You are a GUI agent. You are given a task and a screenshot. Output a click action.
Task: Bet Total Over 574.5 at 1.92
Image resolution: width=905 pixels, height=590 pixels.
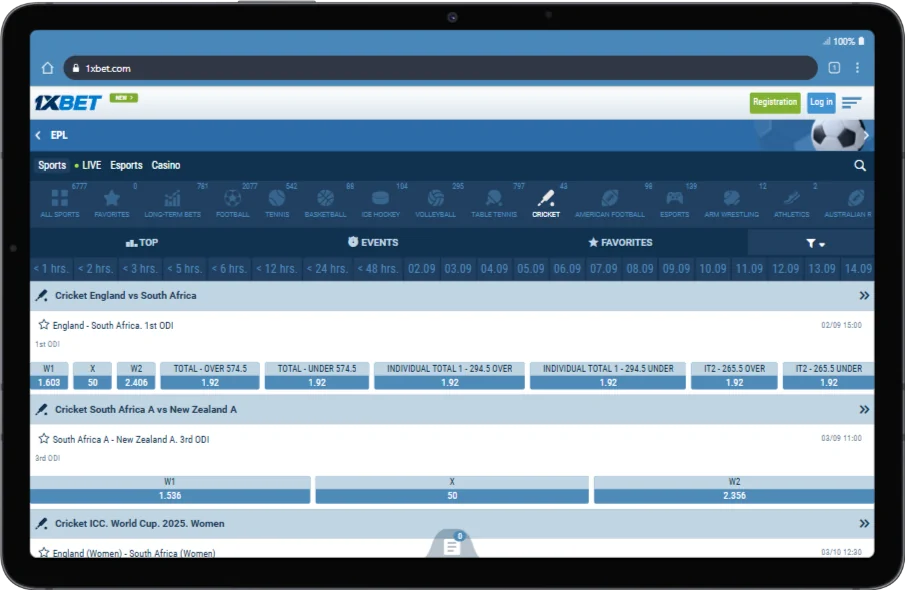tap(210, 376)
